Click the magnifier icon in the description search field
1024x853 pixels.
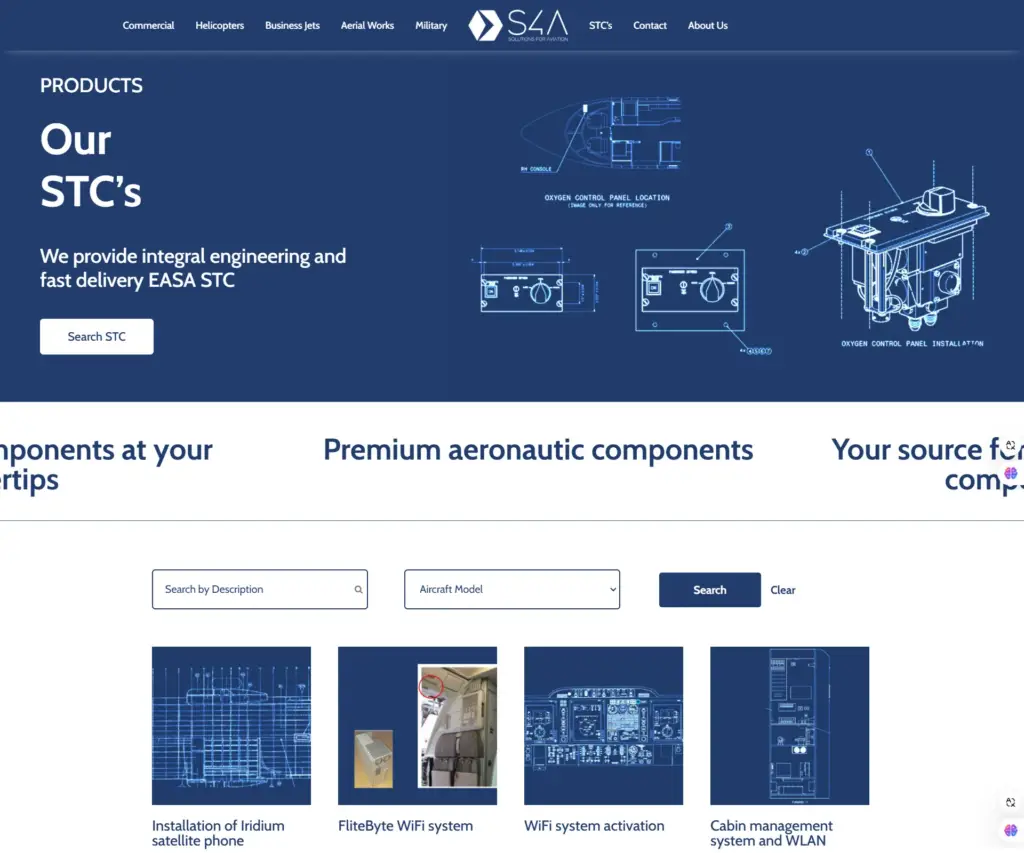point(358,590)
